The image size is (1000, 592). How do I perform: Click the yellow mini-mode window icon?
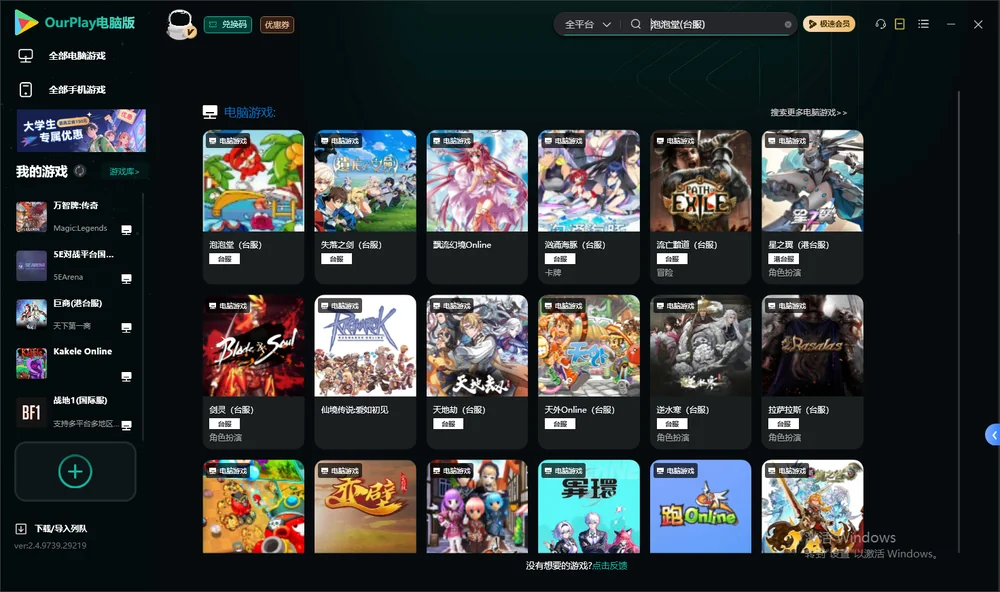coord(900,24)
